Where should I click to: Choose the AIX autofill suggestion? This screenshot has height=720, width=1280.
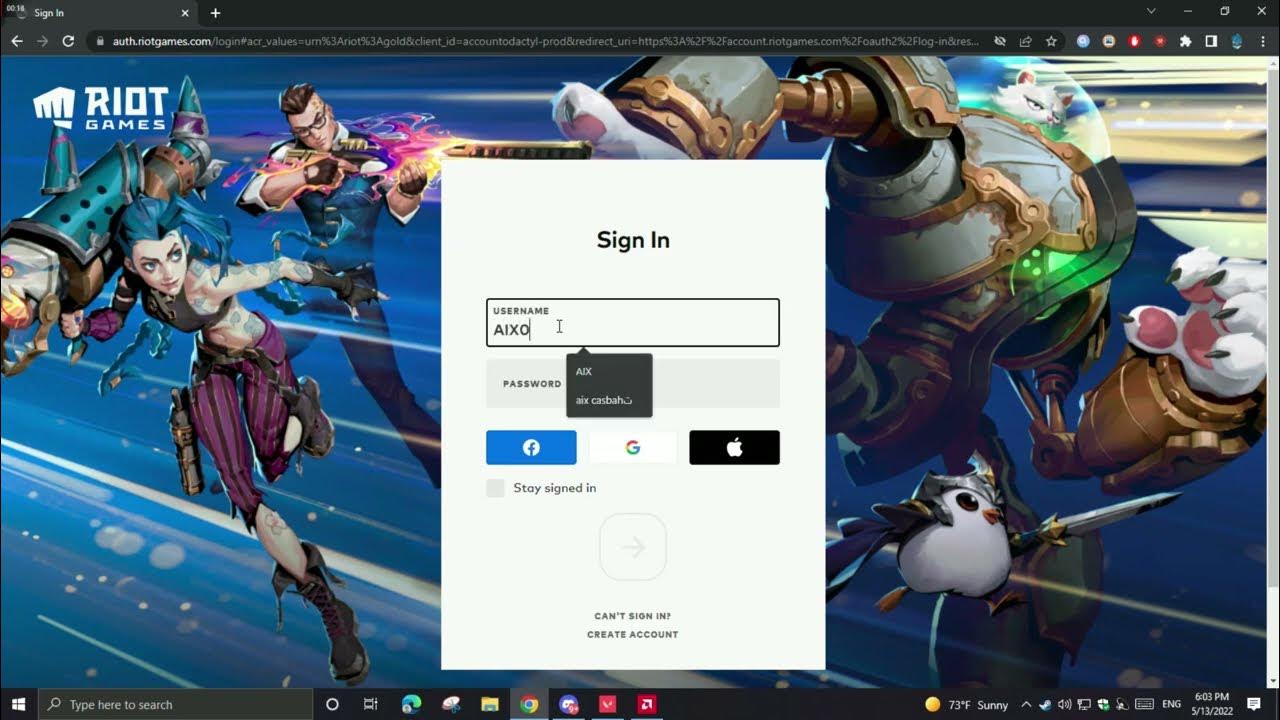[x=609, y=371]
